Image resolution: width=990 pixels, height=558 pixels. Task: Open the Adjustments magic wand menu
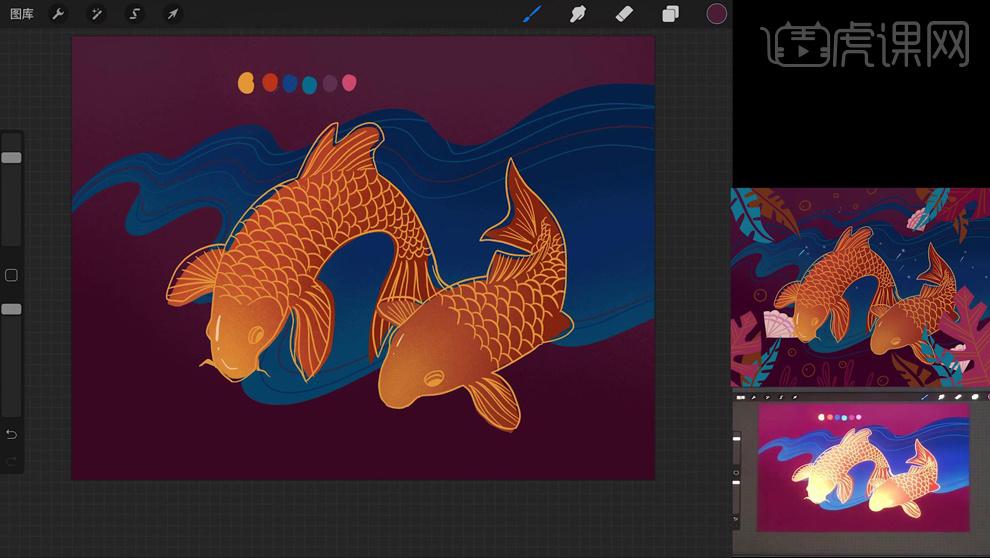pyautogui.click(x=97, y=14)
